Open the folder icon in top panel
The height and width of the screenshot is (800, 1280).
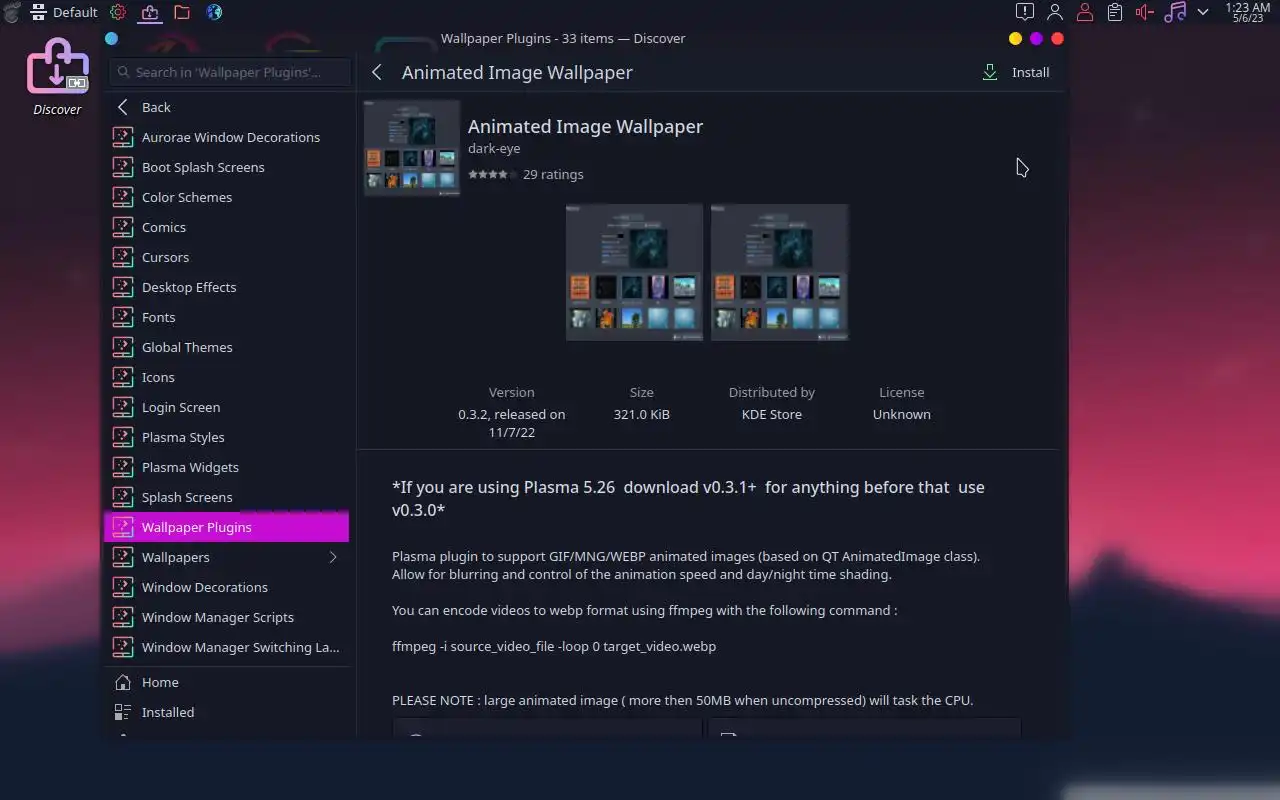[182, 12]
